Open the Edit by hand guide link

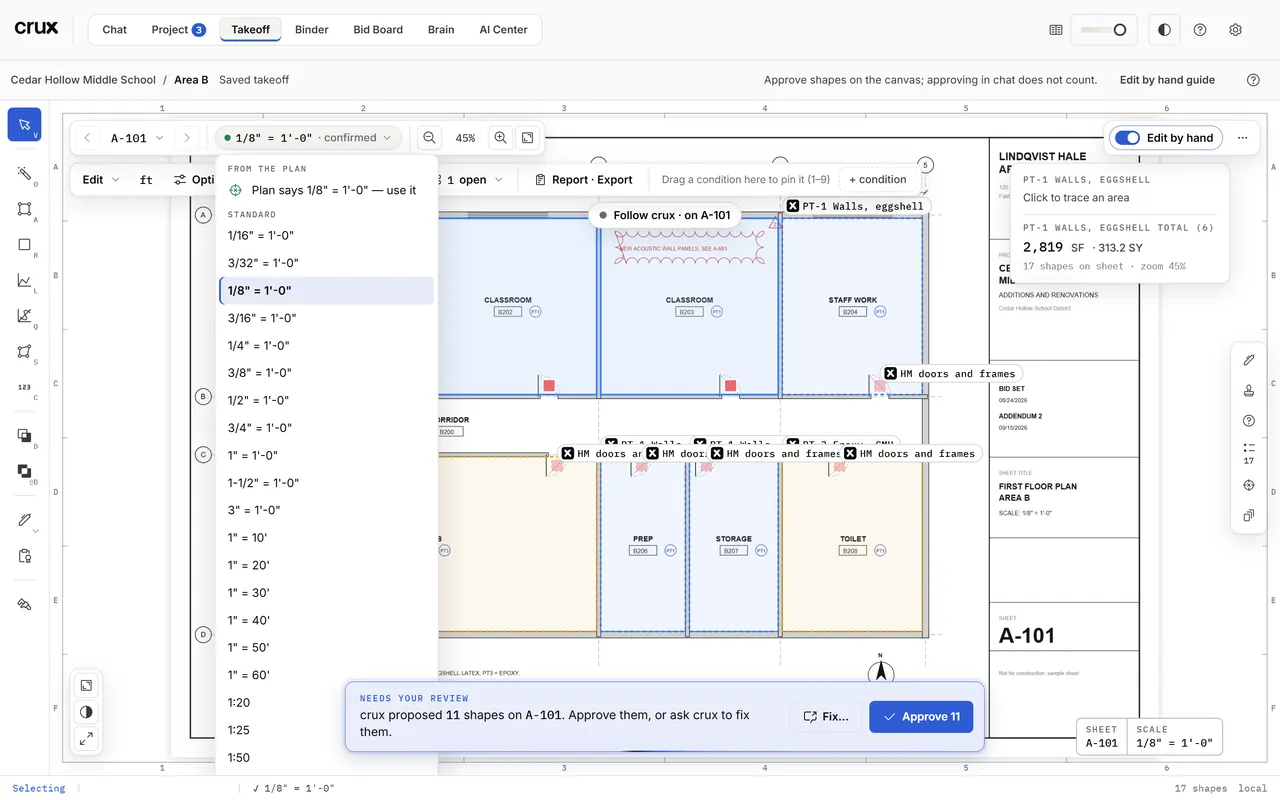[1167, 80]
